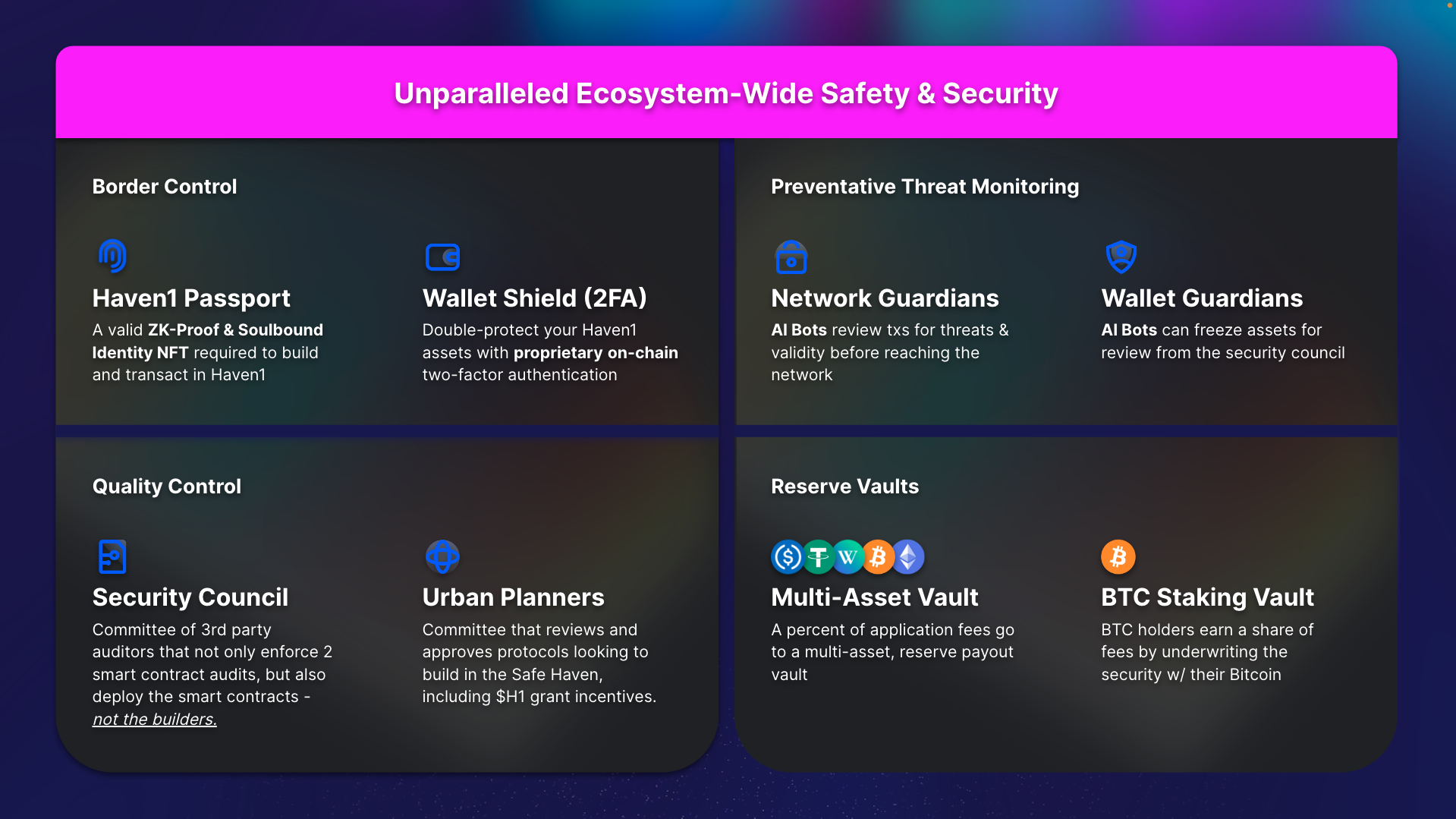Click the underlined 'not the builders.' text

coord(155,719)
